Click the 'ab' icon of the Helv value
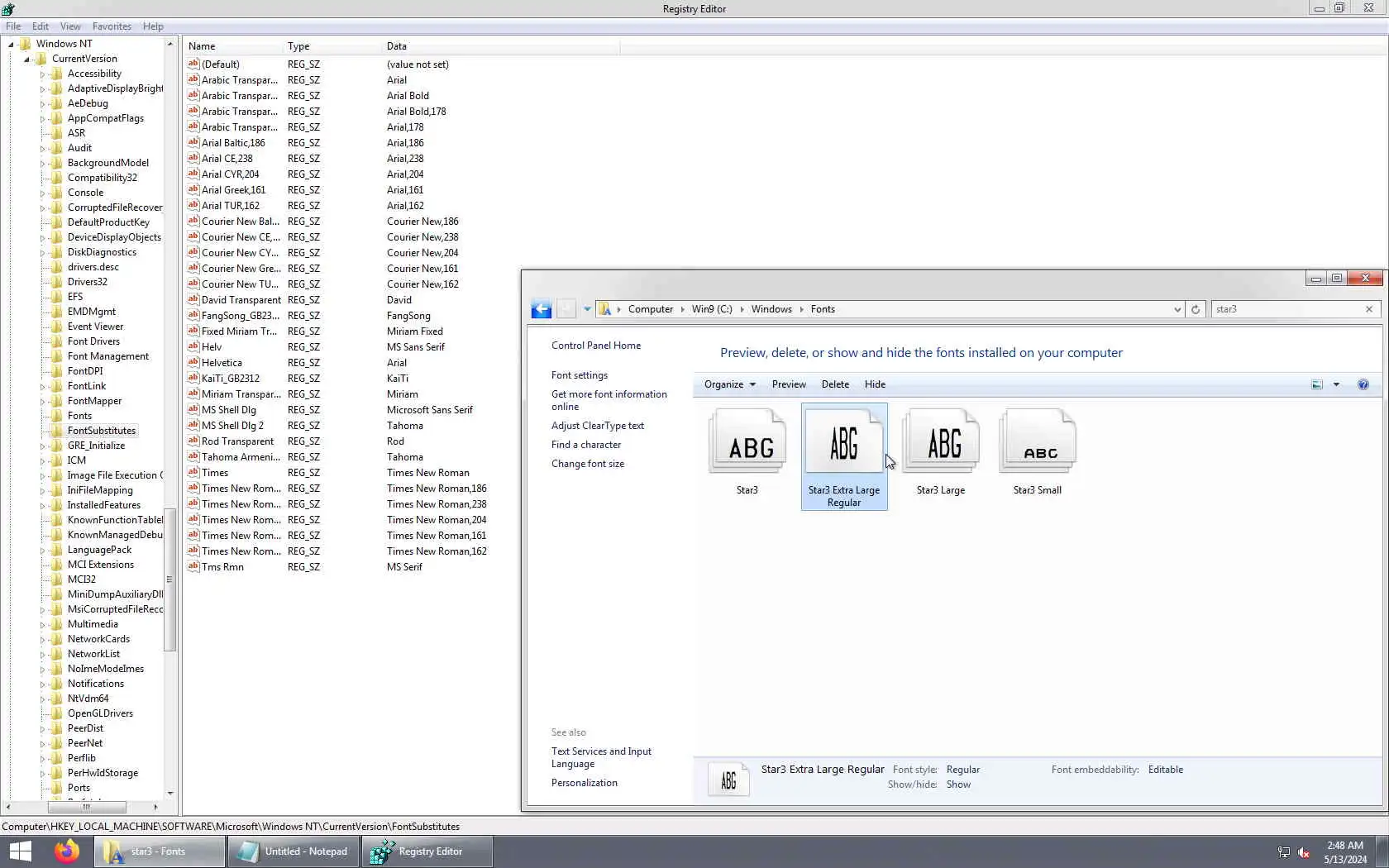Image resolution: width=1389 pixels, height=868 pixels. [x=193, y=346]
